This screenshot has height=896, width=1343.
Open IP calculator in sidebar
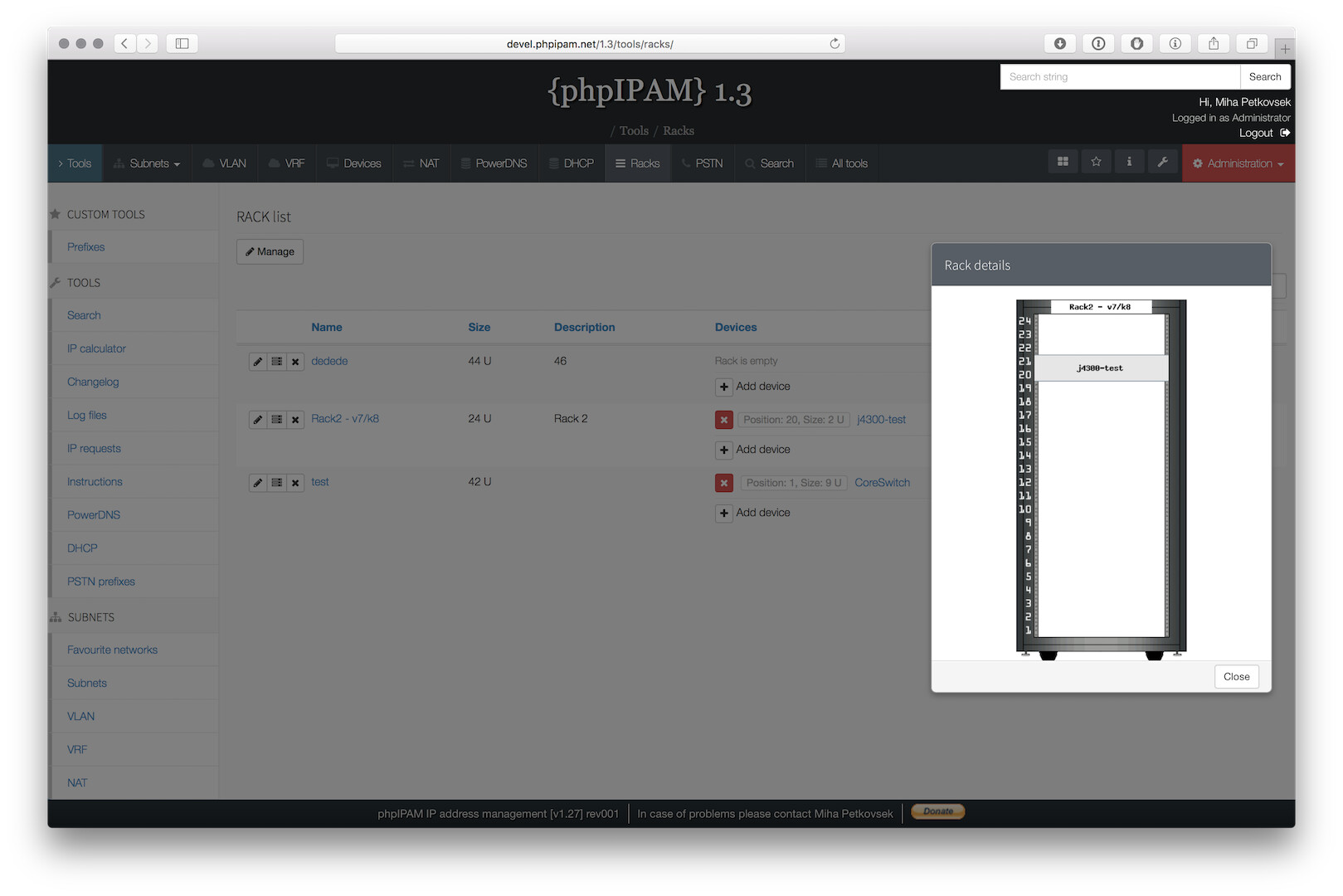(96, 348)
